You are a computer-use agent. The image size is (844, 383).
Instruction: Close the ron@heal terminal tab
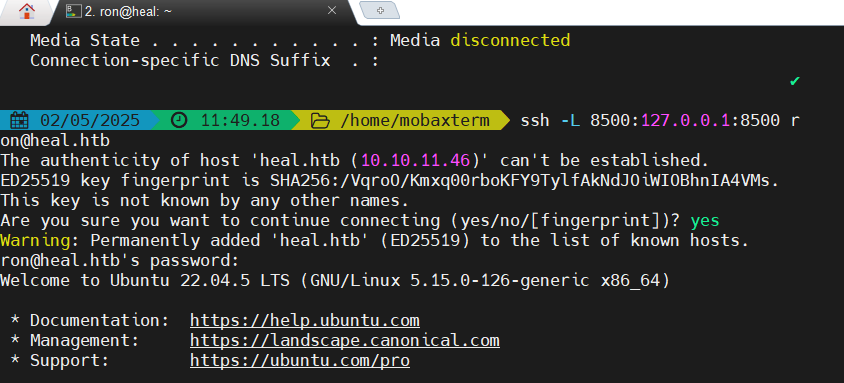click(x=332, y=11)
